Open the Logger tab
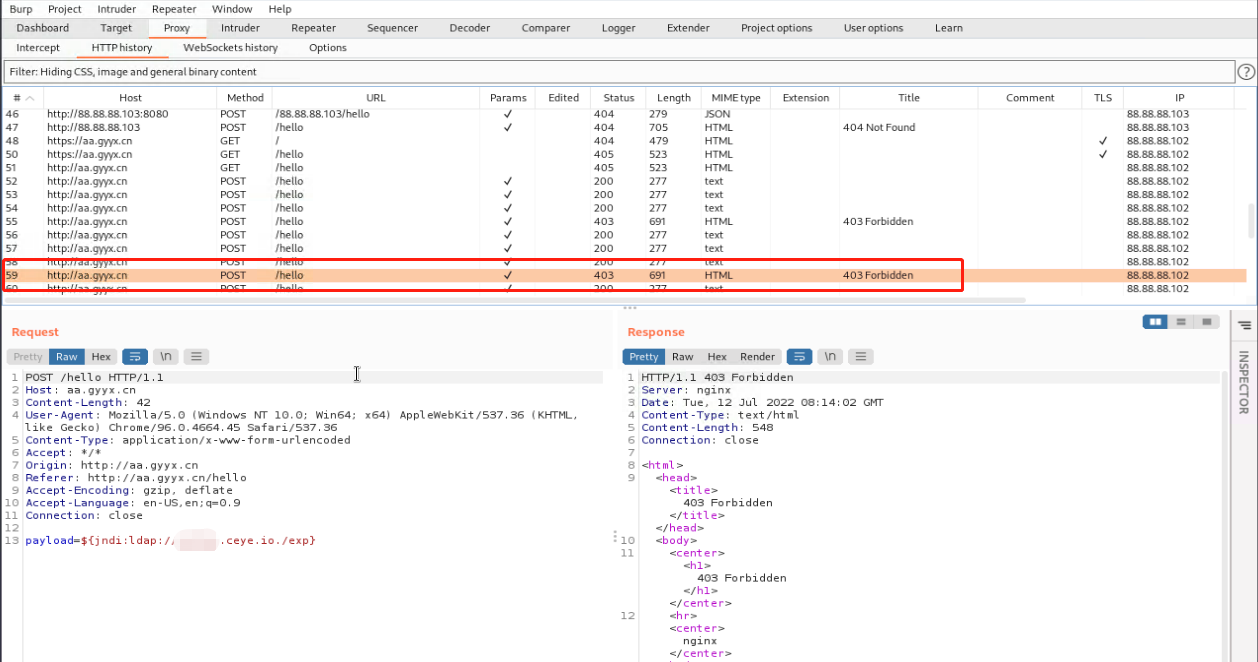This screenshot has height=662, width=1258. [x=619, y=28]
